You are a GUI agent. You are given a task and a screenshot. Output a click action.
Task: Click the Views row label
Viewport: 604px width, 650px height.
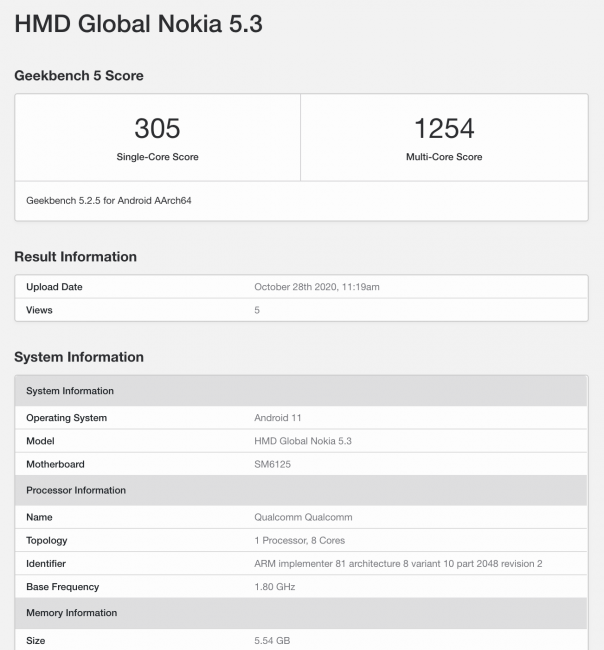pyautogui.click(x=39, y=310)
